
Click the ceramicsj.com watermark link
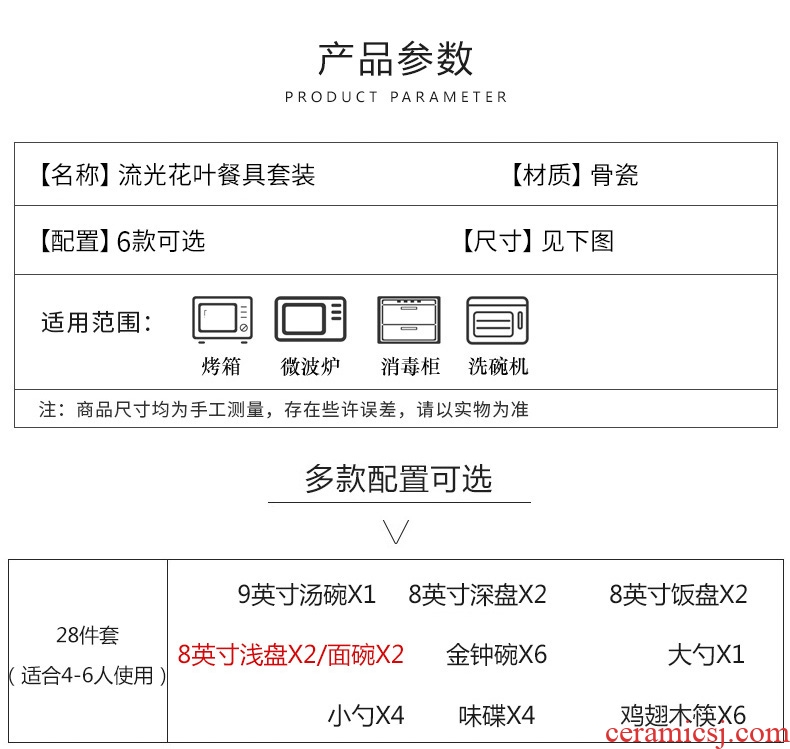point(695,735)
